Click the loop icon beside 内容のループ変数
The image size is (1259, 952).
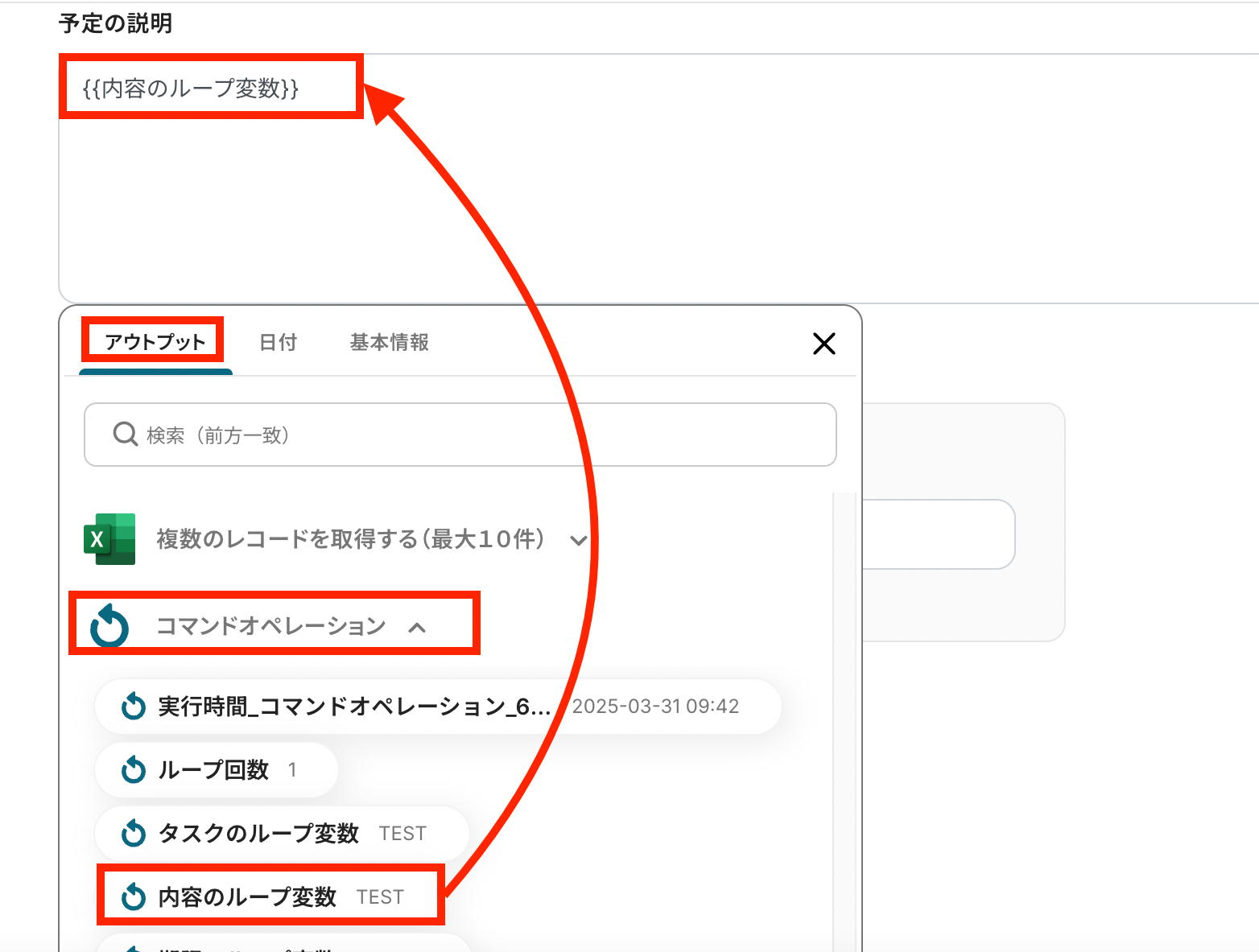tap(134, 896)
